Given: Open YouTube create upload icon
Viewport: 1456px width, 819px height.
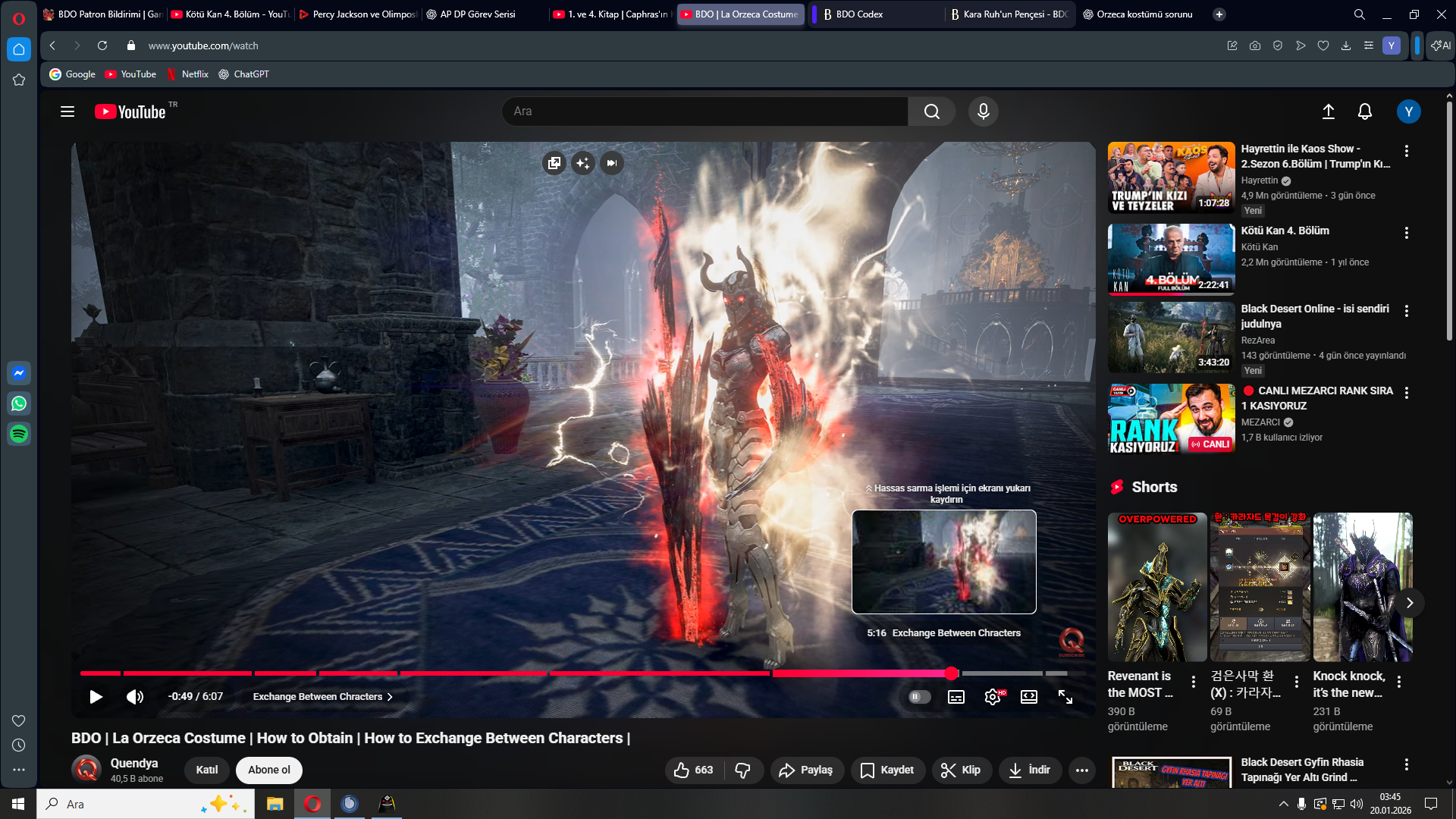Looking at the screenshot, I should tap(1329, 111).
